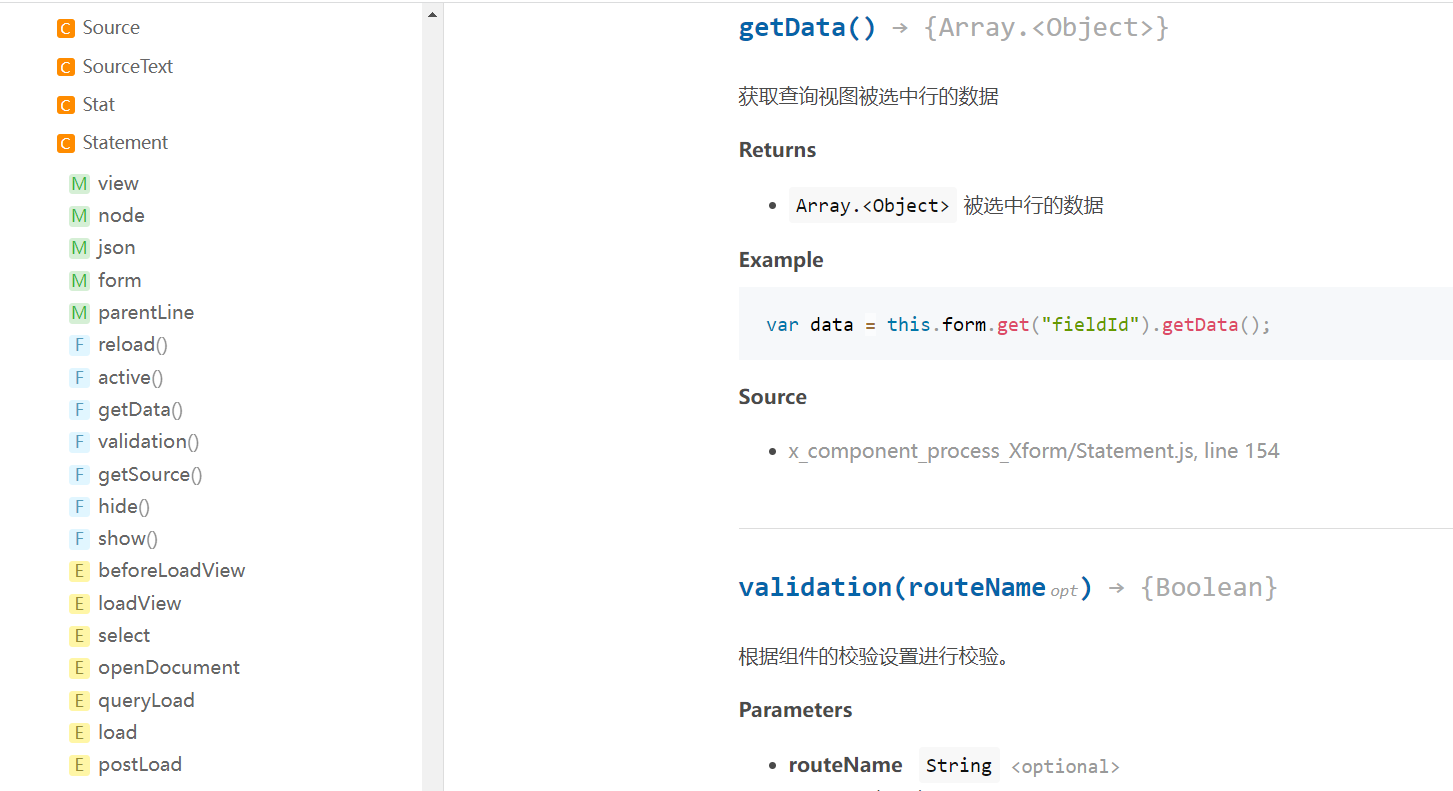1453x791 pixels.
Task: Select the json member in sidebar
Action: tap(116, 248)
